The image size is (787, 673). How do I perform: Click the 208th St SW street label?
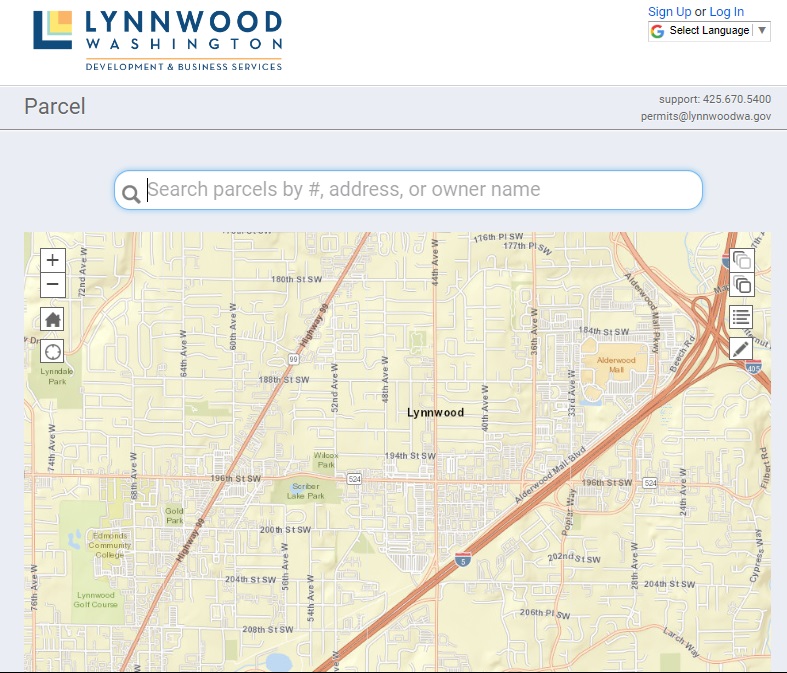tap(268, 629)
